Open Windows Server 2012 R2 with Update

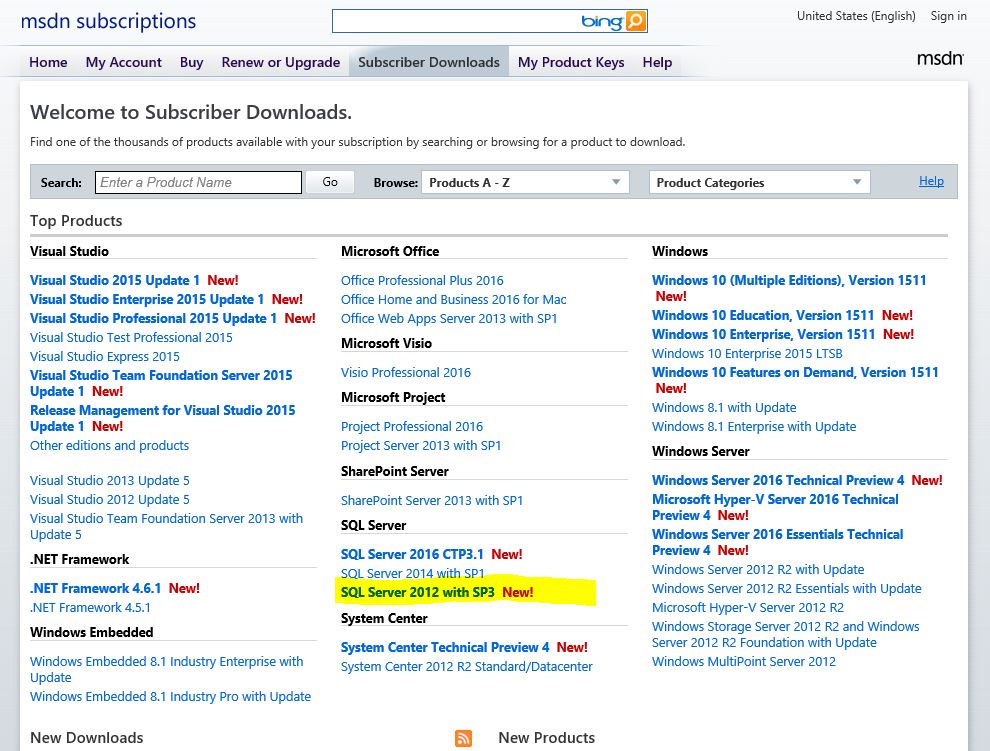(x=758, y=570)
